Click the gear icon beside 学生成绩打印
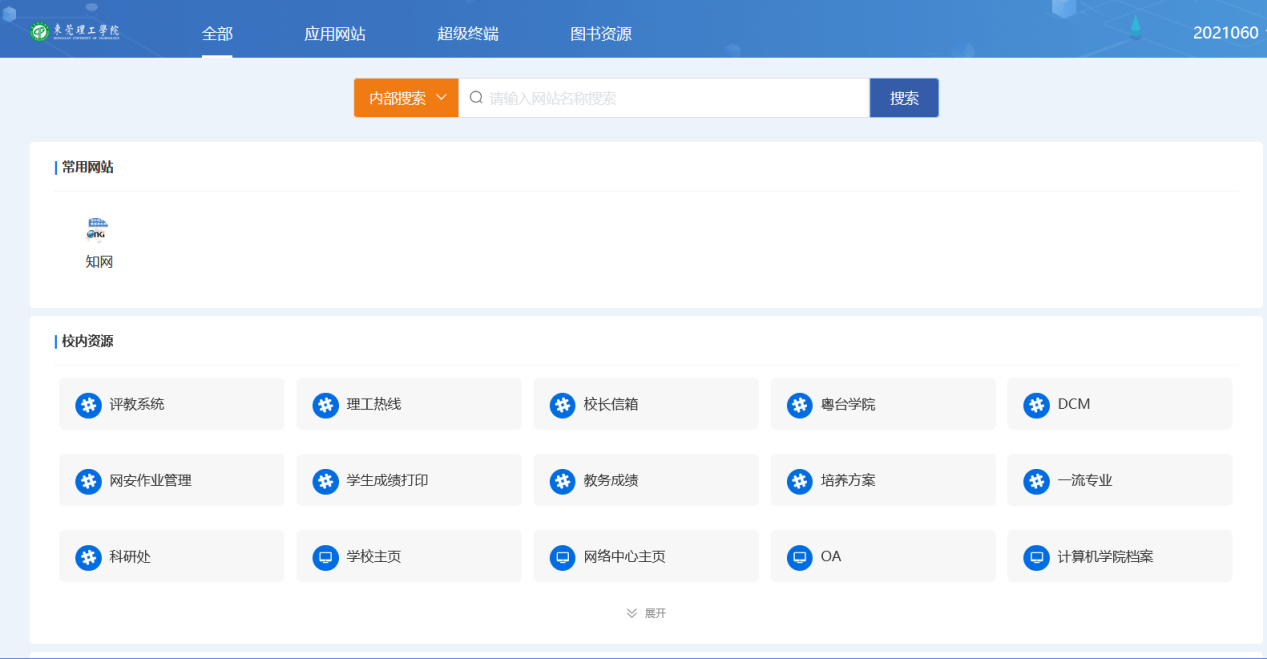1267x659 pixels. (325, 481)
